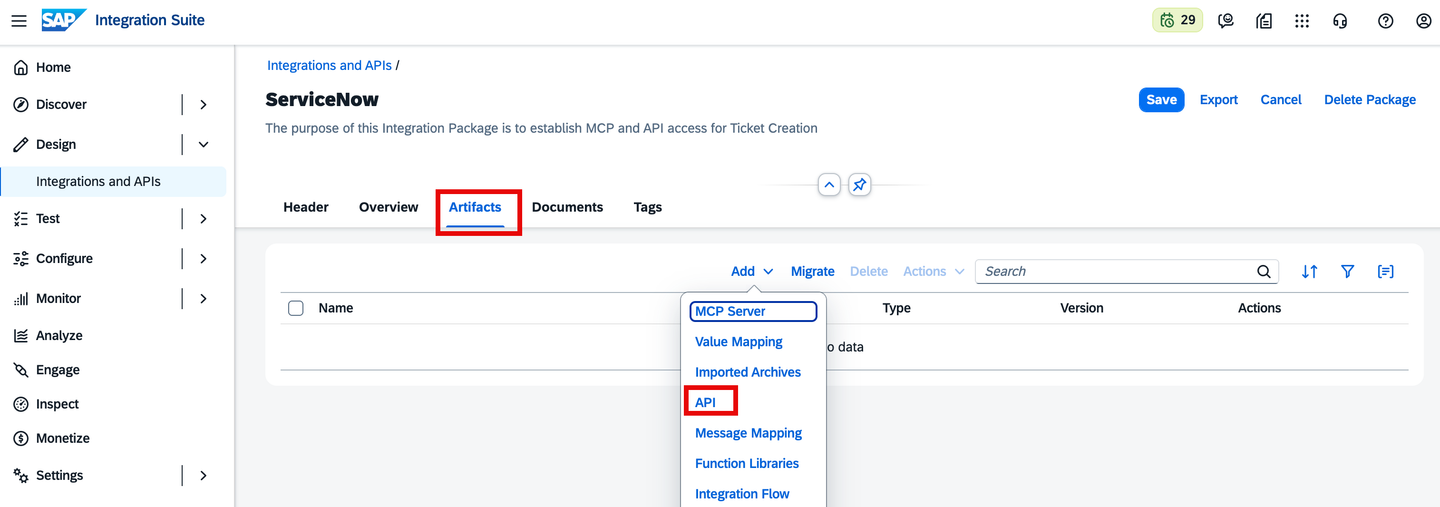The height and width of the screenshot is (507, 1440).
Task: Open the support headset icon
Action: (x=1341, y=20)
